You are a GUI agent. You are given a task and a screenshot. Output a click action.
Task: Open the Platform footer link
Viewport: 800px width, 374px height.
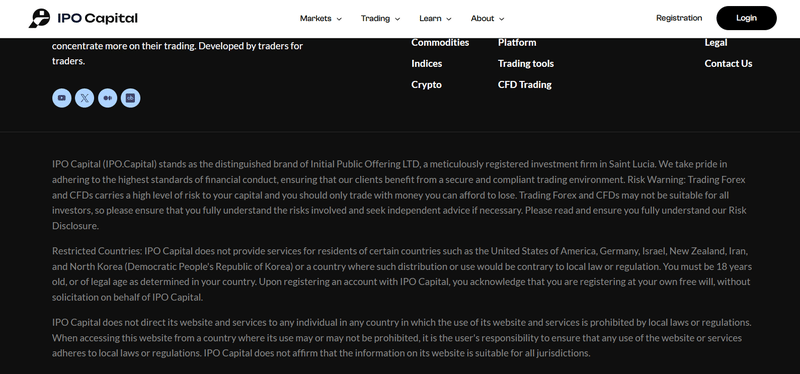pos(517,42)
